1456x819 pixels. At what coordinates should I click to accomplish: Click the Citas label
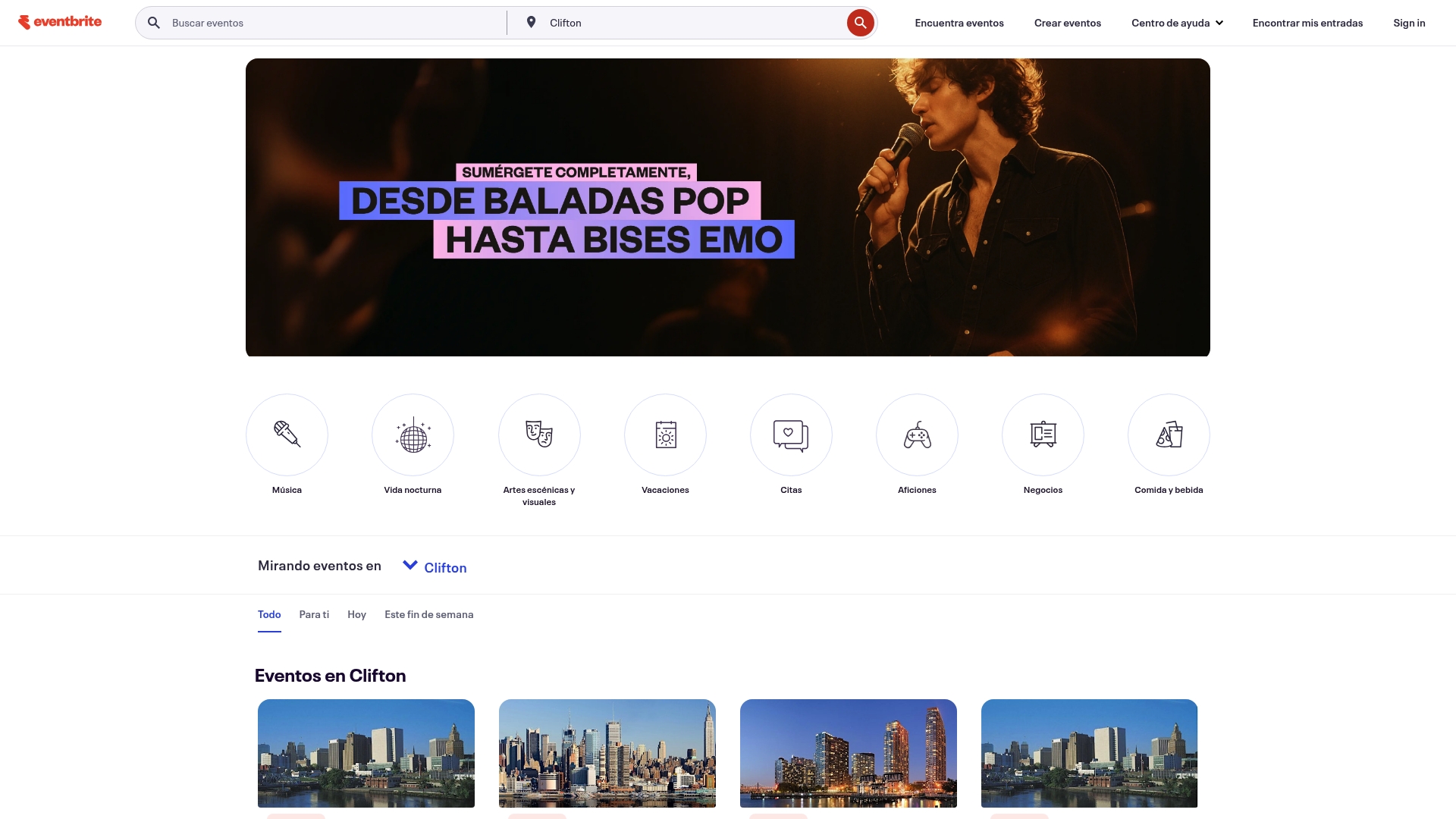791,490
